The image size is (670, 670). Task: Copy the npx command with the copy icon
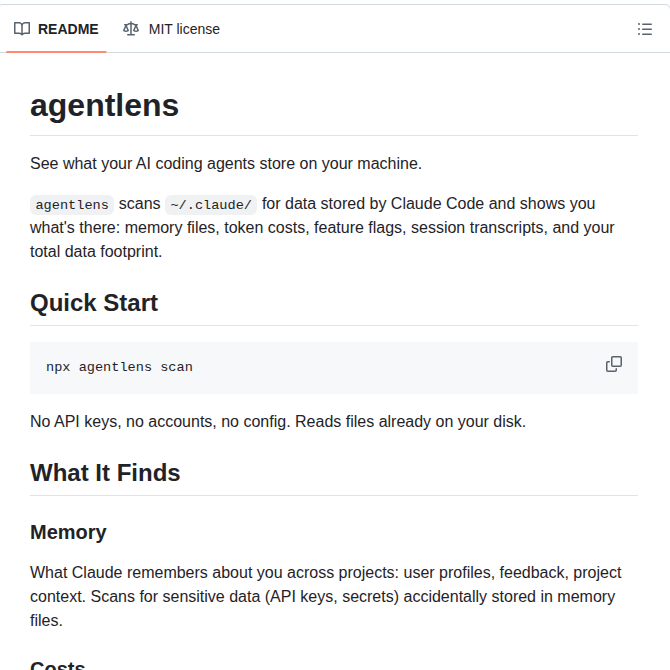click(614, 364)
